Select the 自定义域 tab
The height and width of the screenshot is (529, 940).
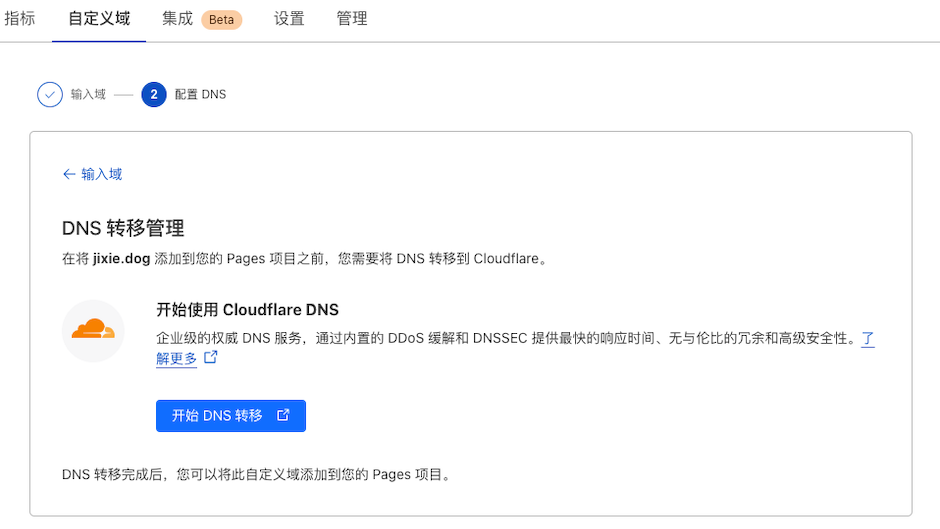[x=99, y=19]
